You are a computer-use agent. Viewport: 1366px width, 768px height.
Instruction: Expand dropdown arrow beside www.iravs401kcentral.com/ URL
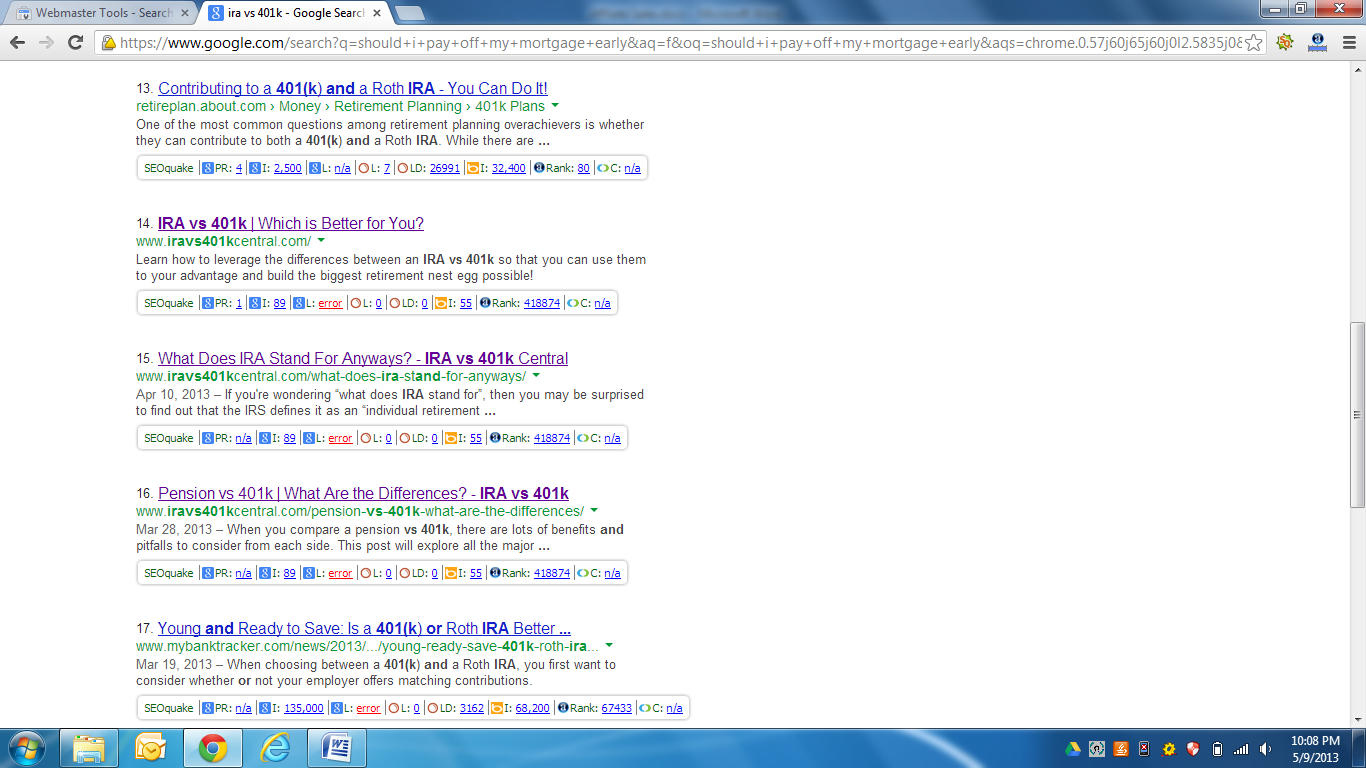[321, 241]
